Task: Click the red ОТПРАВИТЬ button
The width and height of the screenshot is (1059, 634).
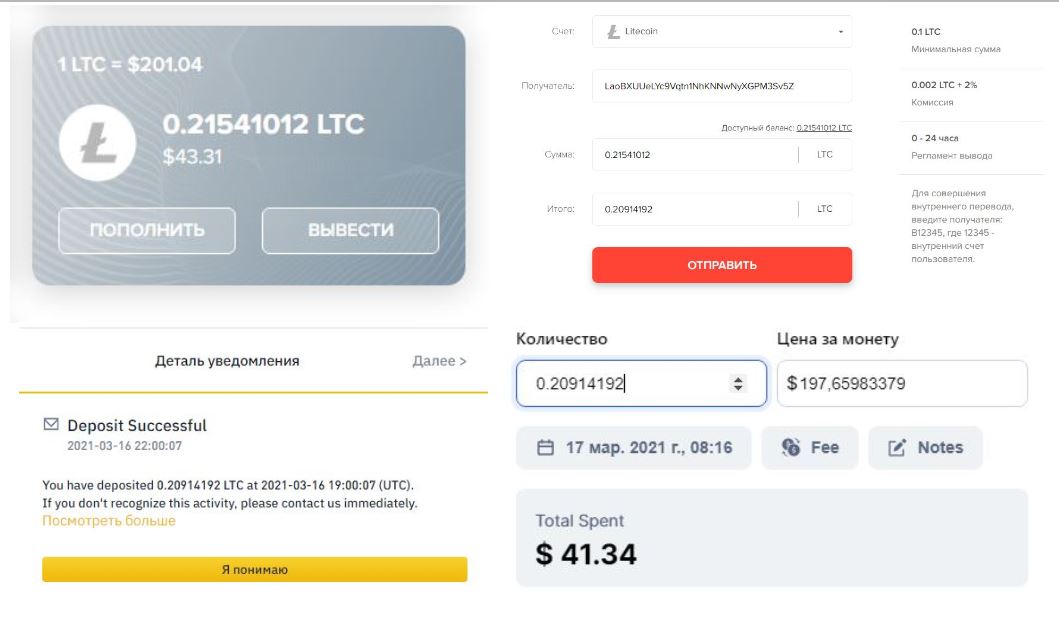Action: tap(721, 265)
